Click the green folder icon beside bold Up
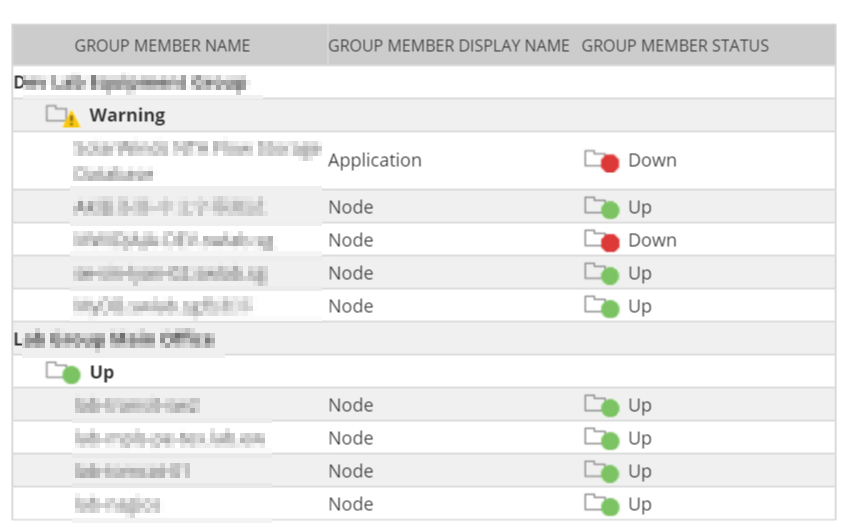This screenshot has width=845, height=532. coord(63,372)
